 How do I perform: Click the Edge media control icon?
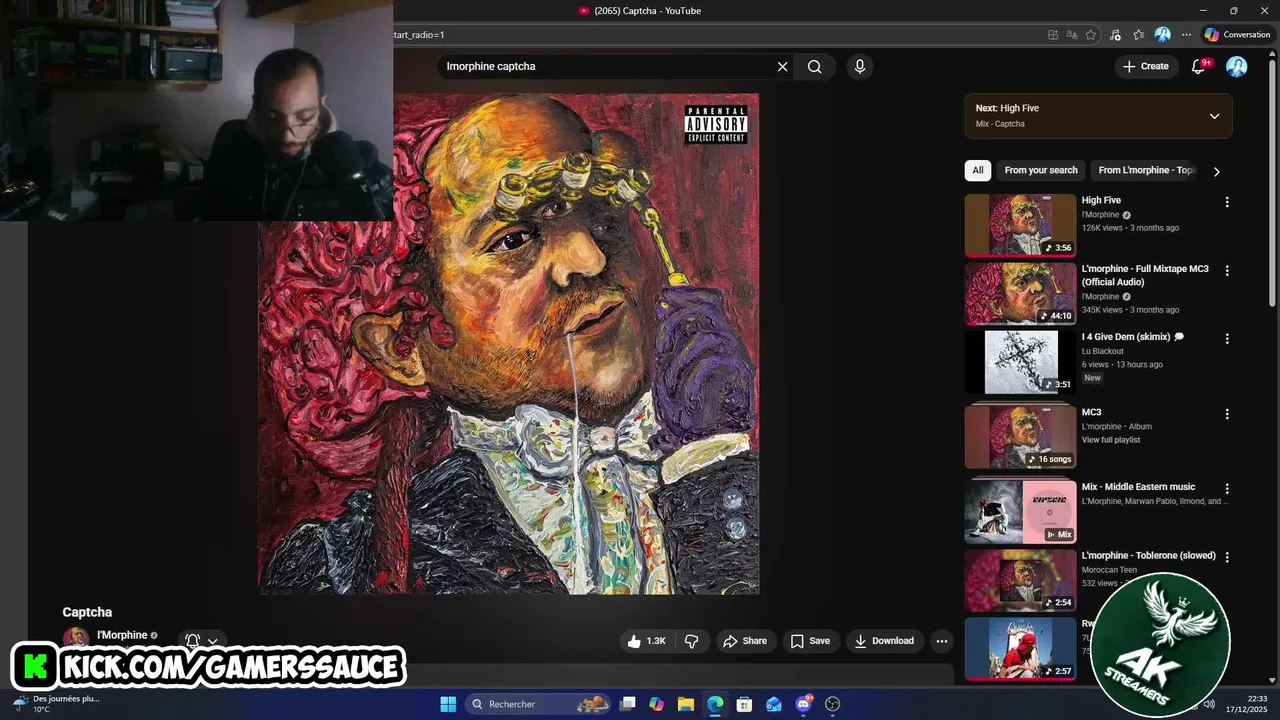click(x=1114, y=34)
